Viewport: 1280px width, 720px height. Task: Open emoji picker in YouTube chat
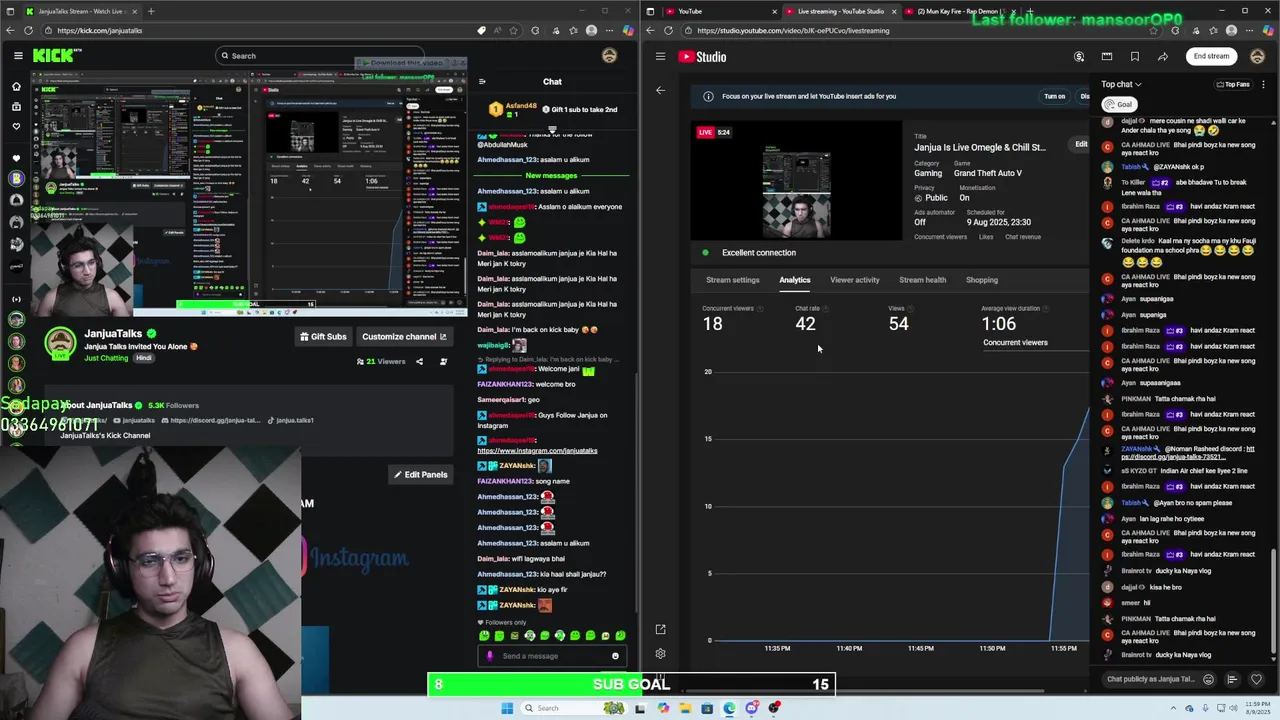tap(1208, 679)
